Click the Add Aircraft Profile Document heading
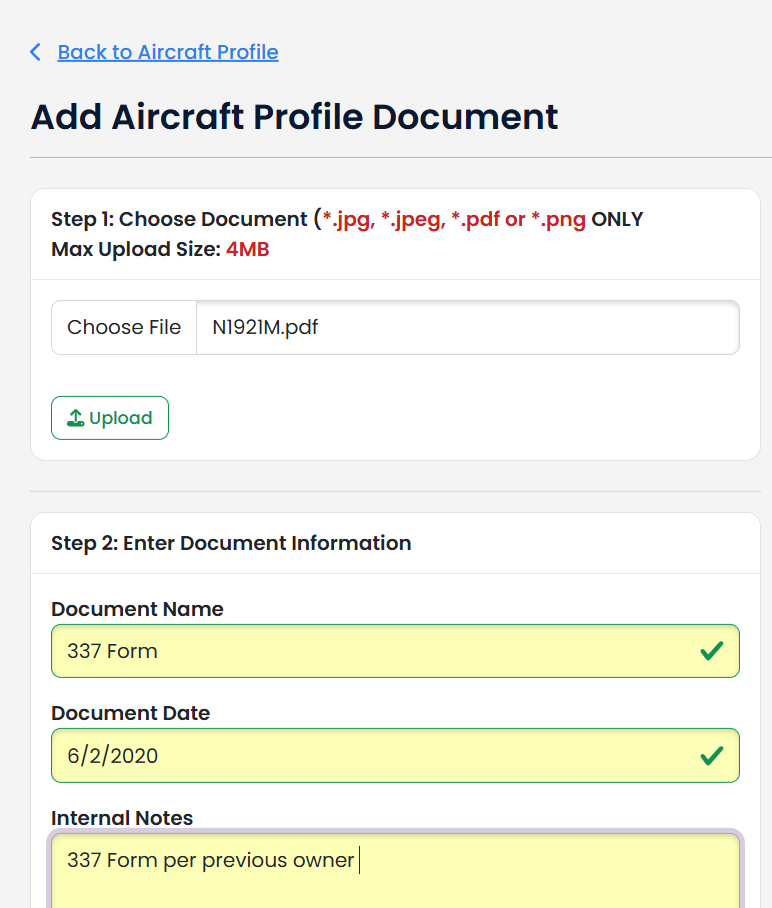This screenshot has width=772, height=908. coord(294,117)
